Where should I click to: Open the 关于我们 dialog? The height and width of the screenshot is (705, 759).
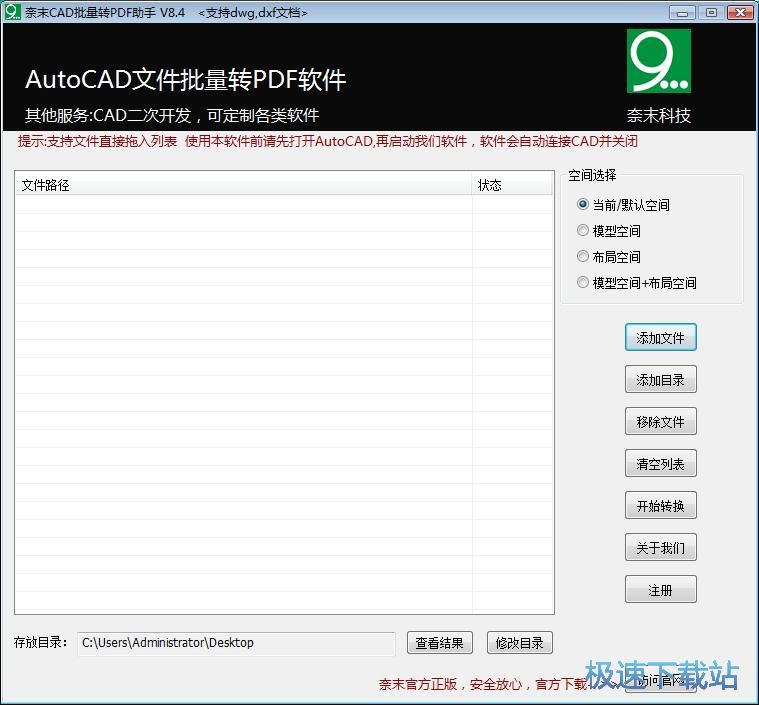click(x=660, y=548)
